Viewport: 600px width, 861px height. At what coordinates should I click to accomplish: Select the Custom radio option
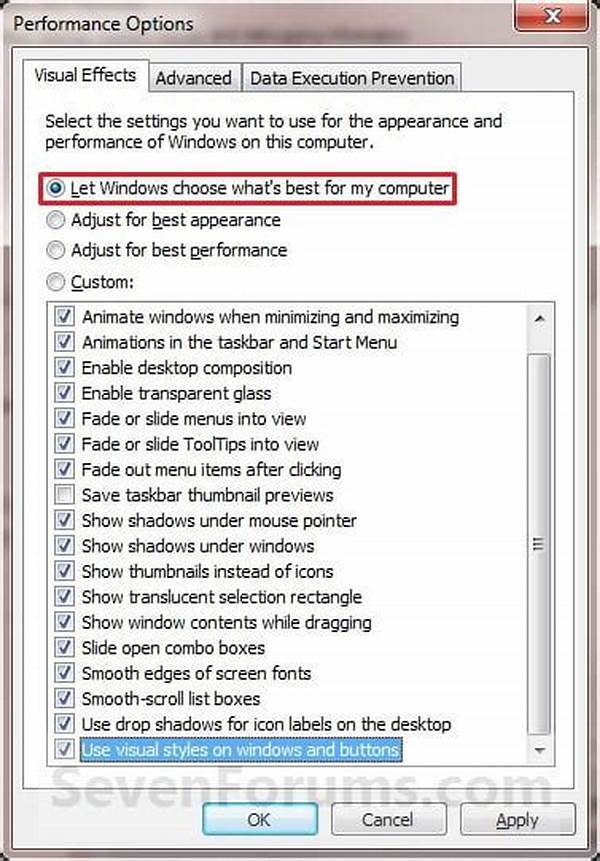pyautogui.click(x=57, y=282)
